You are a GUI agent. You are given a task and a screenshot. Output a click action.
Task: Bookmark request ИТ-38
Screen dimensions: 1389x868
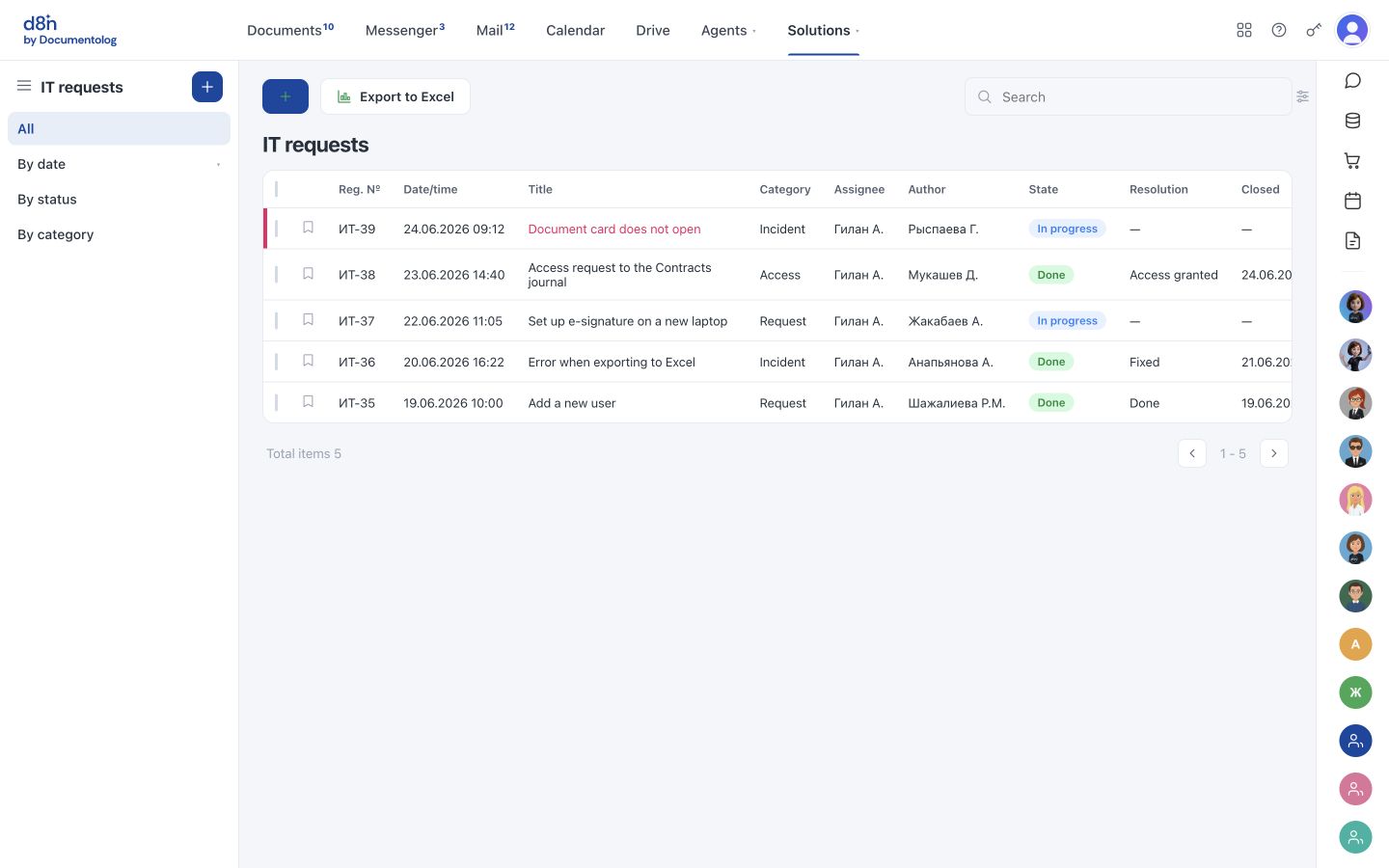coord(309,274)
